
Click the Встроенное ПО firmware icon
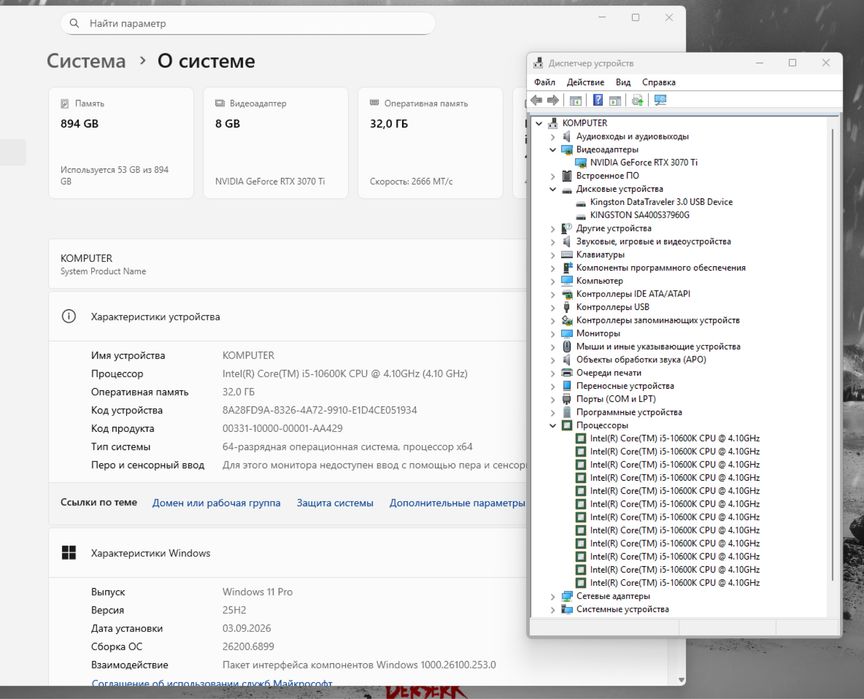[566, 176]
